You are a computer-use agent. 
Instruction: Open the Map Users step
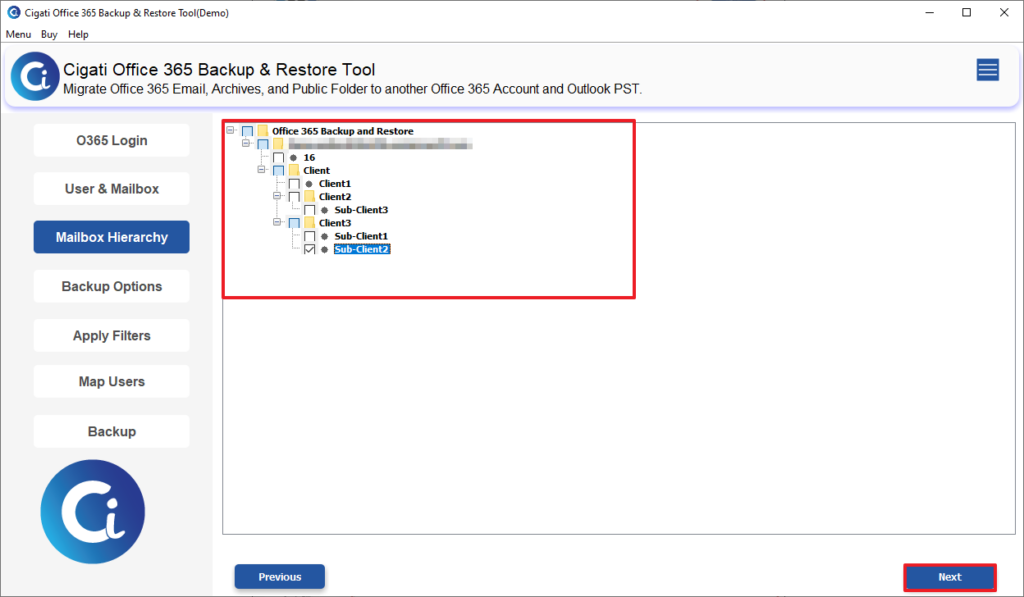(x=112, y=381)
